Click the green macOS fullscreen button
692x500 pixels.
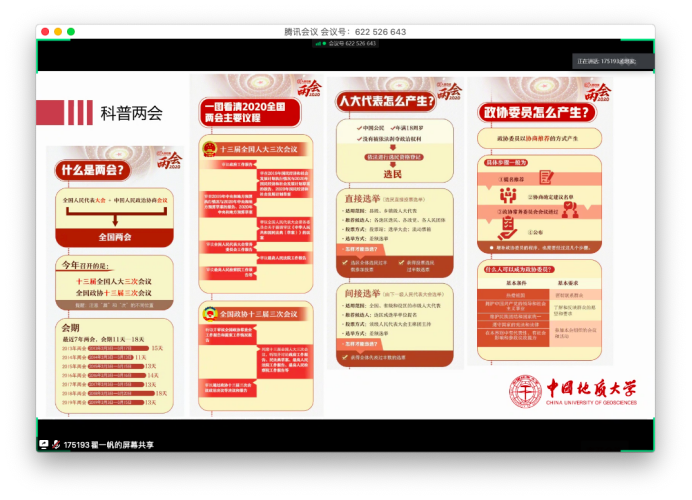(x=71, y=32)
